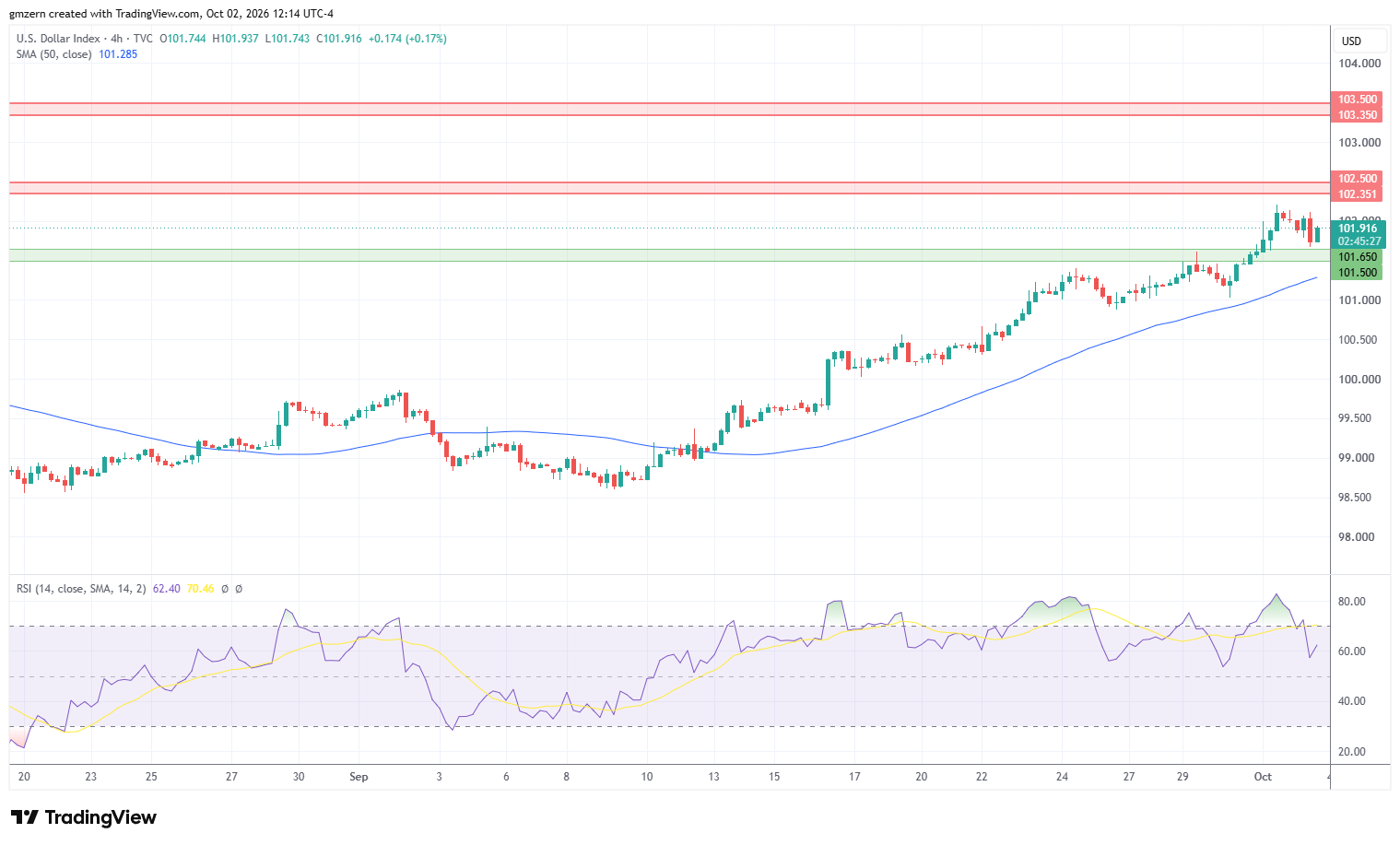The width and height of the screenshot is (1400, 845).
Task: Click the Oct label on the time axis
Action: 1263,777
